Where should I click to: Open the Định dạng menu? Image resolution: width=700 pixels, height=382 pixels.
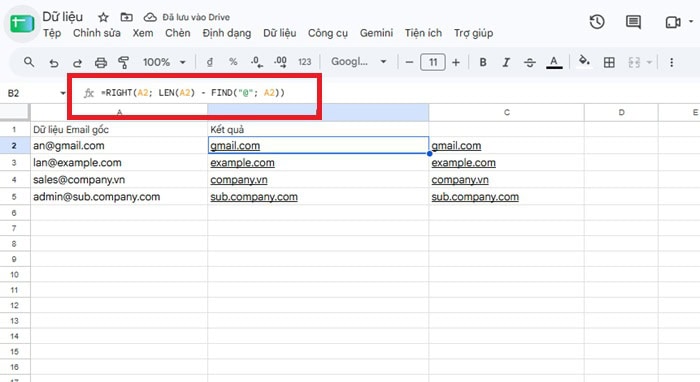(227, 33)
